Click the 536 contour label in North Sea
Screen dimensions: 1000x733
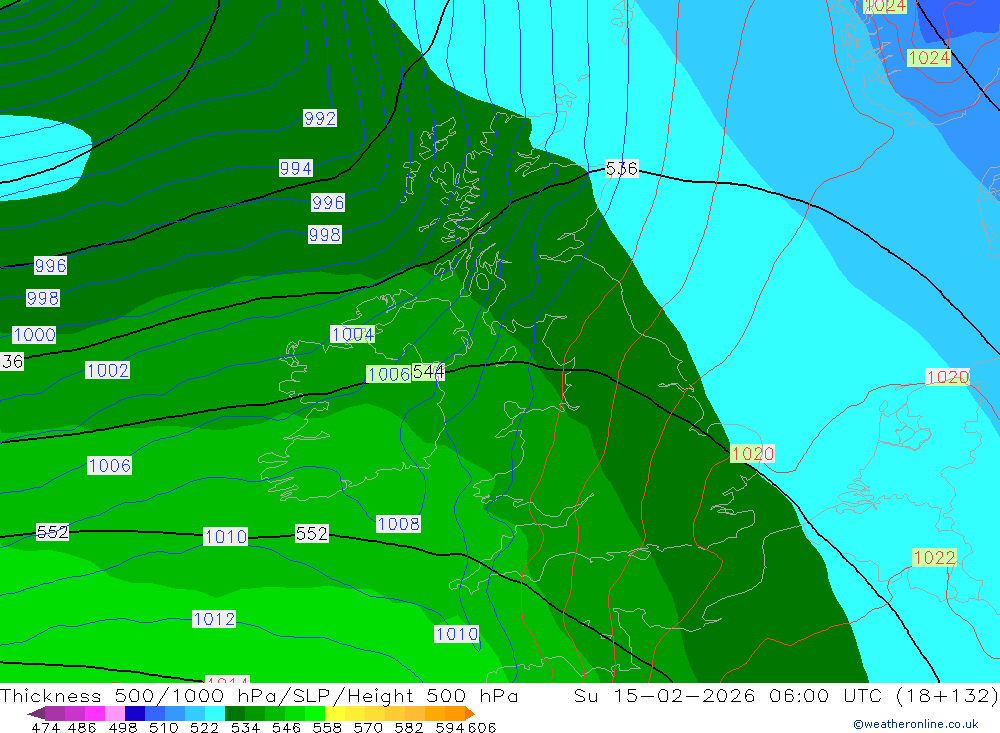coord(621,168)
